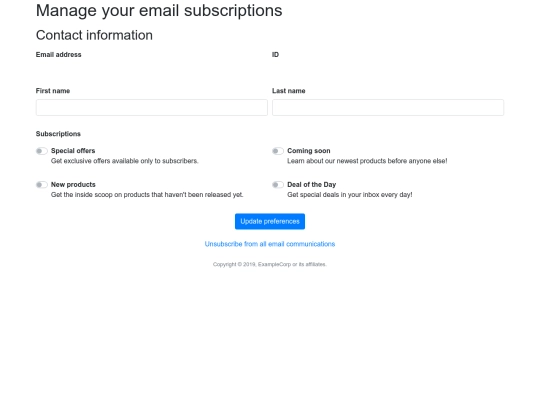Image resolution: width=540 pixels, height=405 pixels.
Task: Toggle the Deal of the Day switch
Action: (278, 185)
